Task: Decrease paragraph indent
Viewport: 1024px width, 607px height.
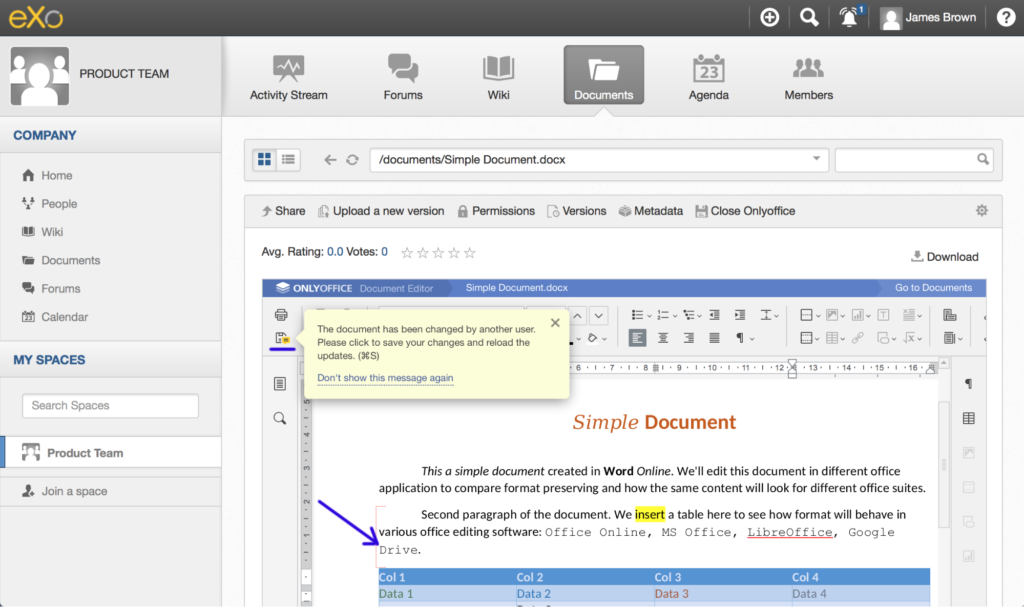Action: point(714,315)
